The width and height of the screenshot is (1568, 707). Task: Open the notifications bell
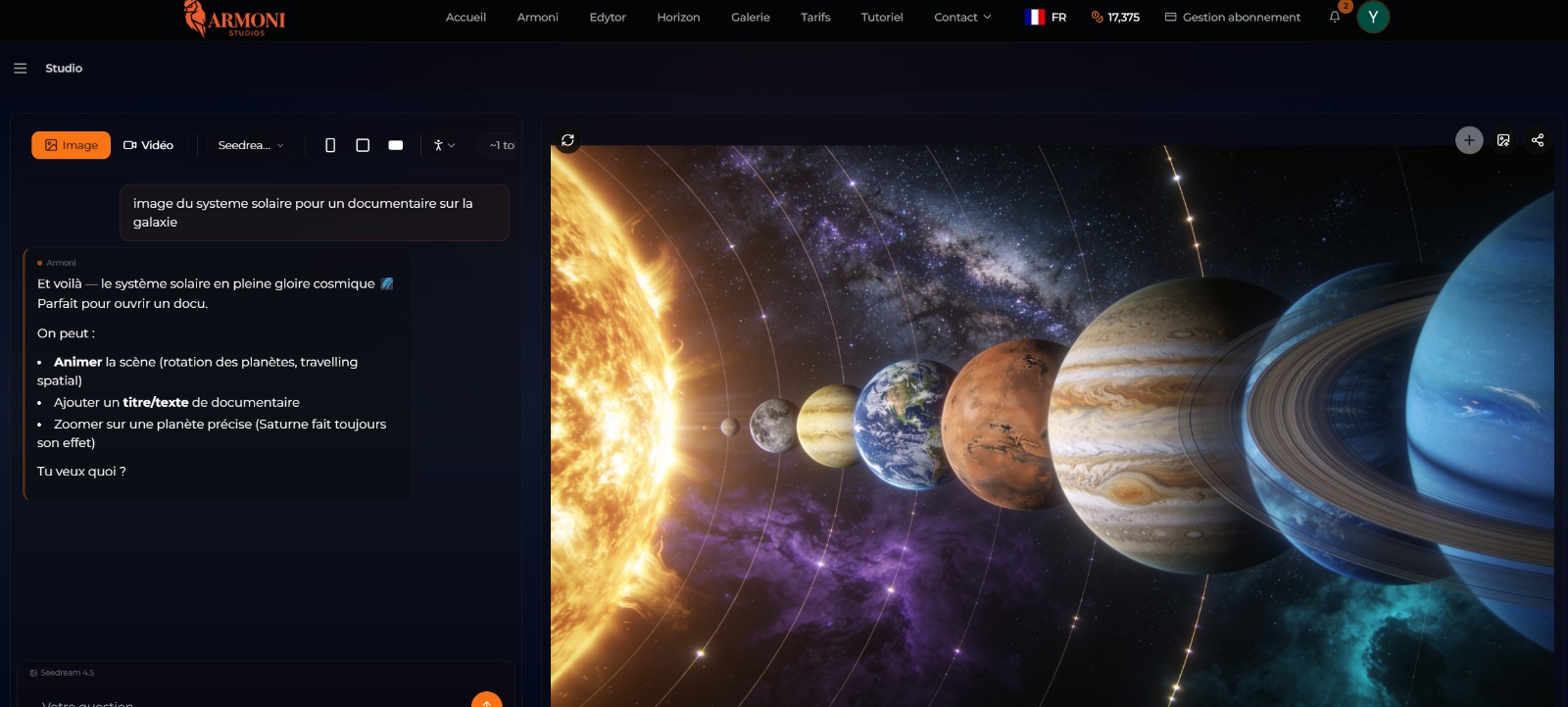click(1335, 17)
